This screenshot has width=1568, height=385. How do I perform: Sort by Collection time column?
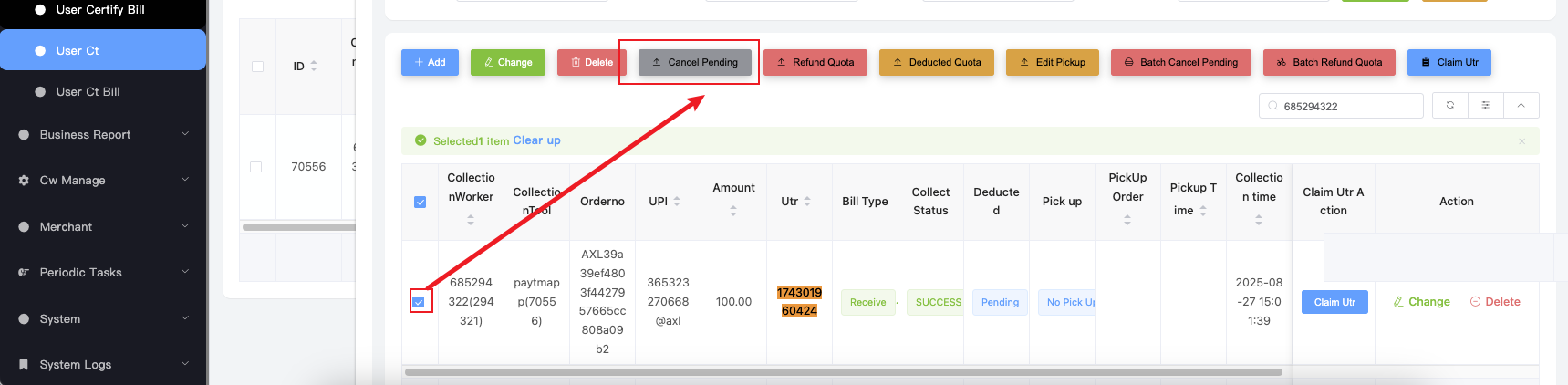tap(1258, 220)
